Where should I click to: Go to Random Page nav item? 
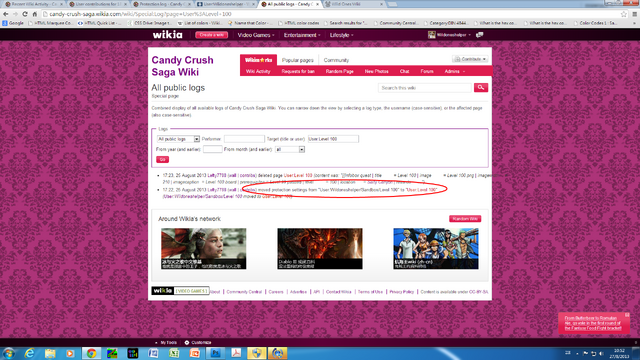point(340,71)
